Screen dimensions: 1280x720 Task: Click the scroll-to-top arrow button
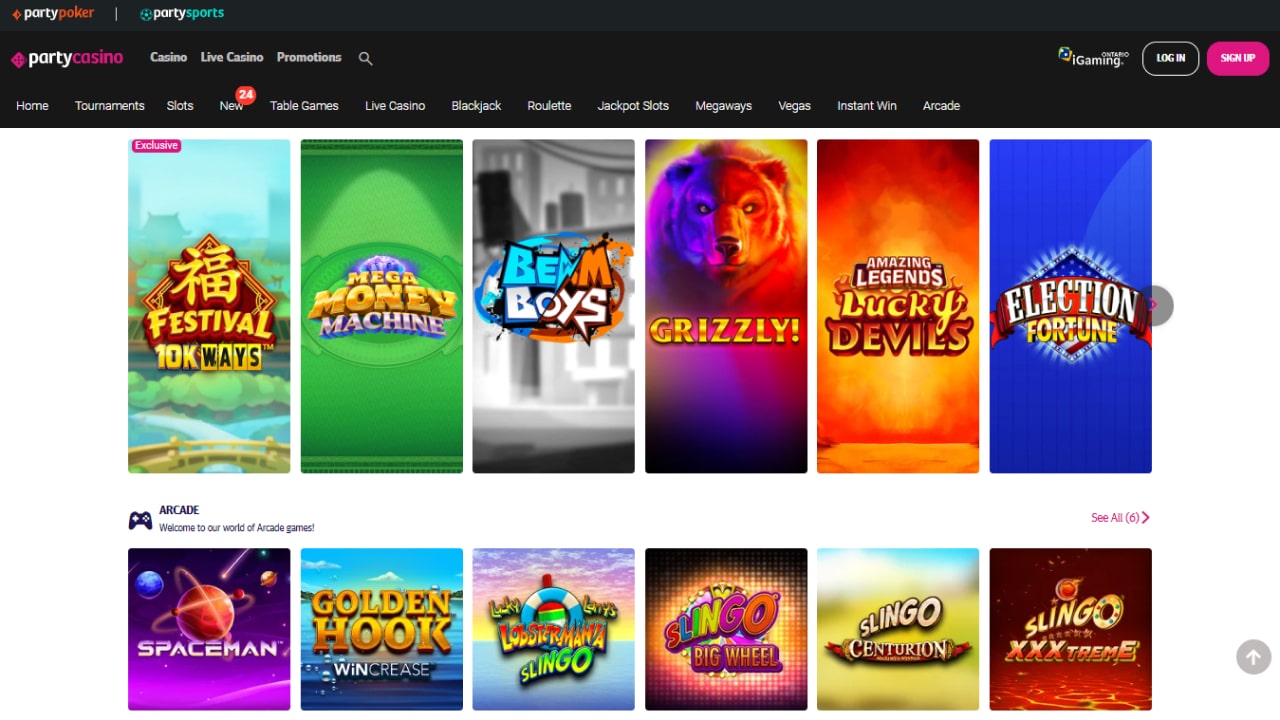click(1254, 657)
